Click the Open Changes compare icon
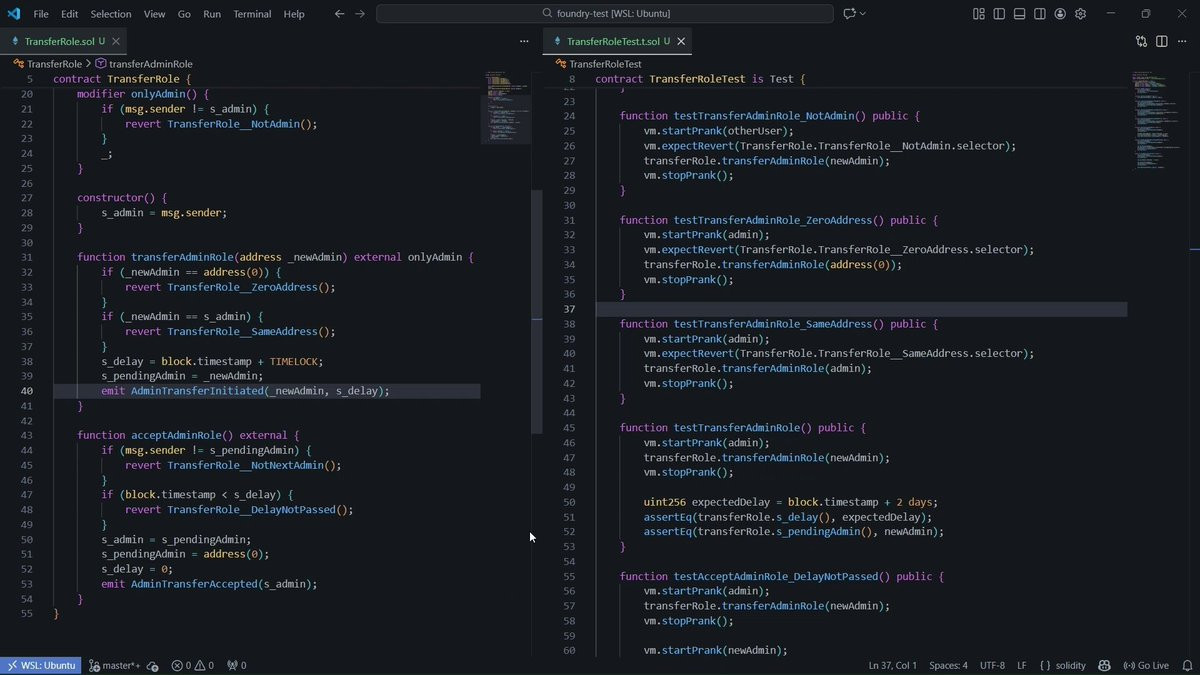 (x=1141, y=41)
